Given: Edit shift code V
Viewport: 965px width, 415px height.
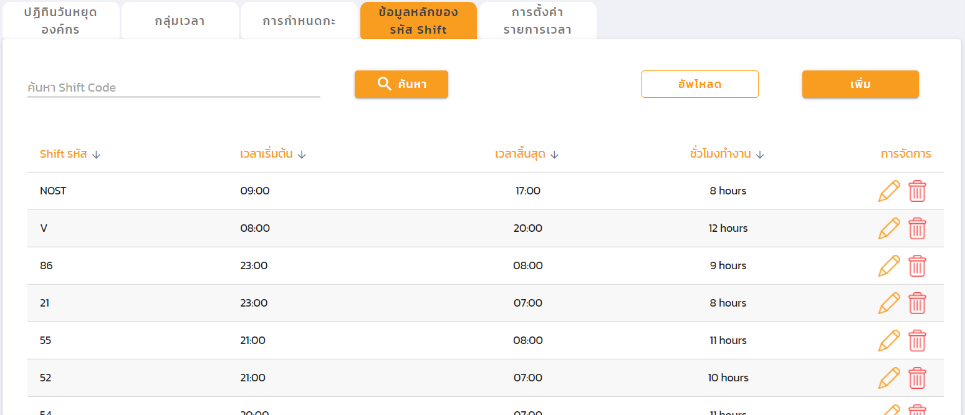Looking at the screenshot, I should click(888, 228).
